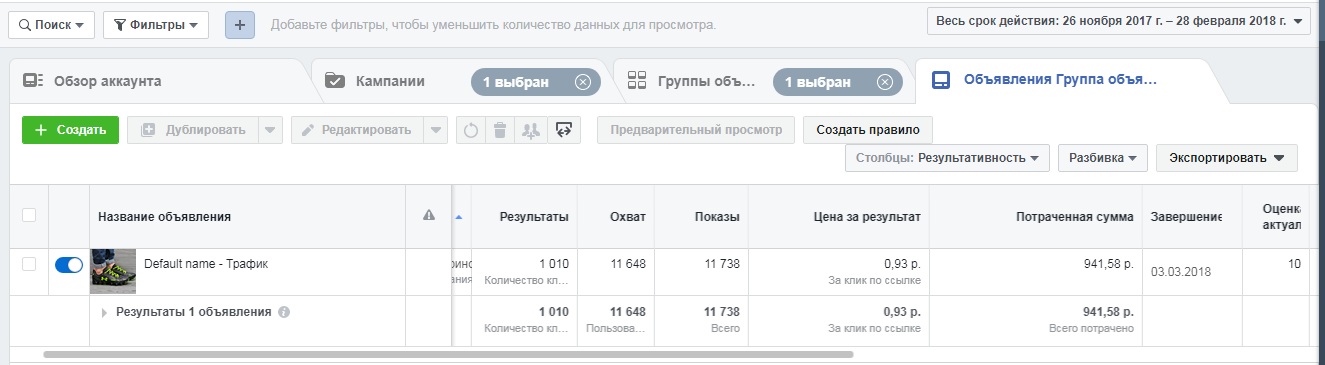Toggle the Default name - Трафик ad switch

69,265
